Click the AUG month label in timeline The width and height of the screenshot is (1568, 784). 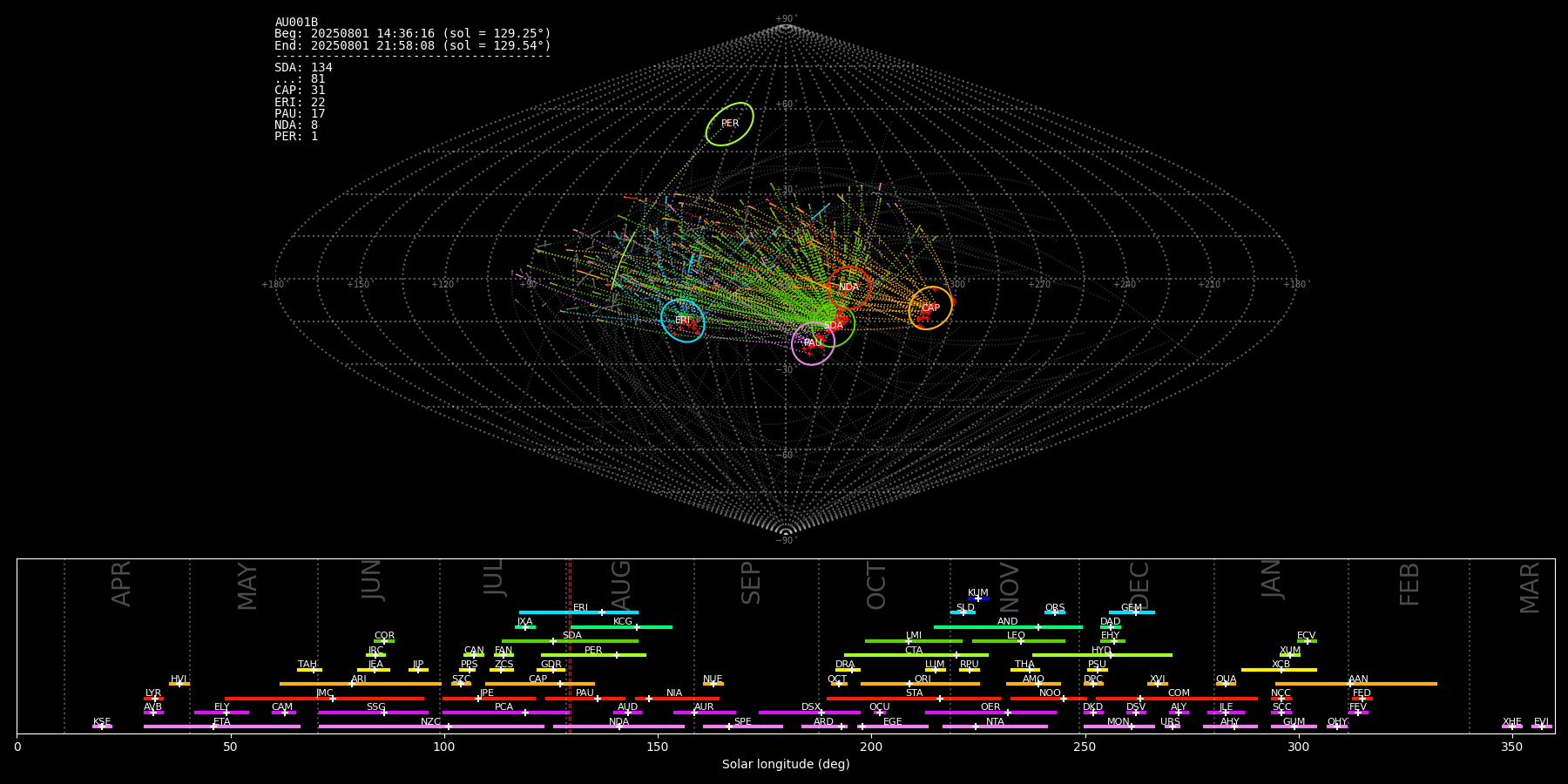click(x=621, y=585)
